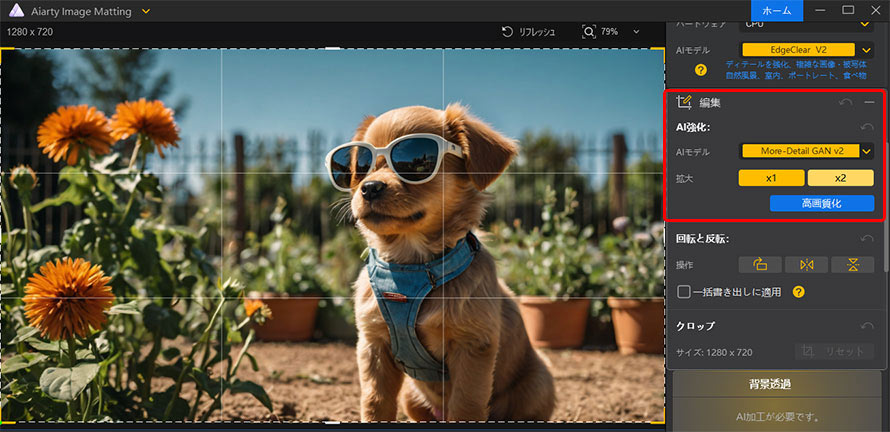Click the Aiarty Image Matting logo icon
Viewport: 890px width, 432px height.
click(x=16, y=11)
